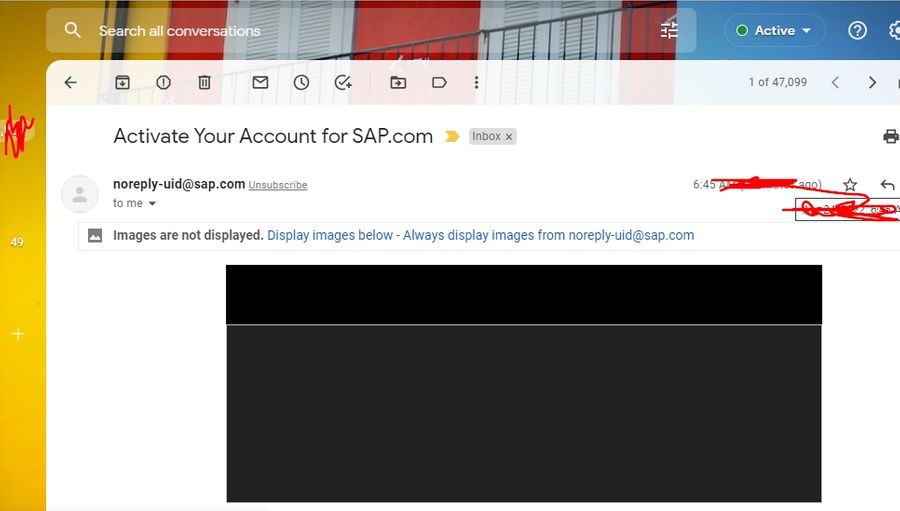Open the Help question mark icon
Viewport: 900px width, 511px height.
(857, 30)
